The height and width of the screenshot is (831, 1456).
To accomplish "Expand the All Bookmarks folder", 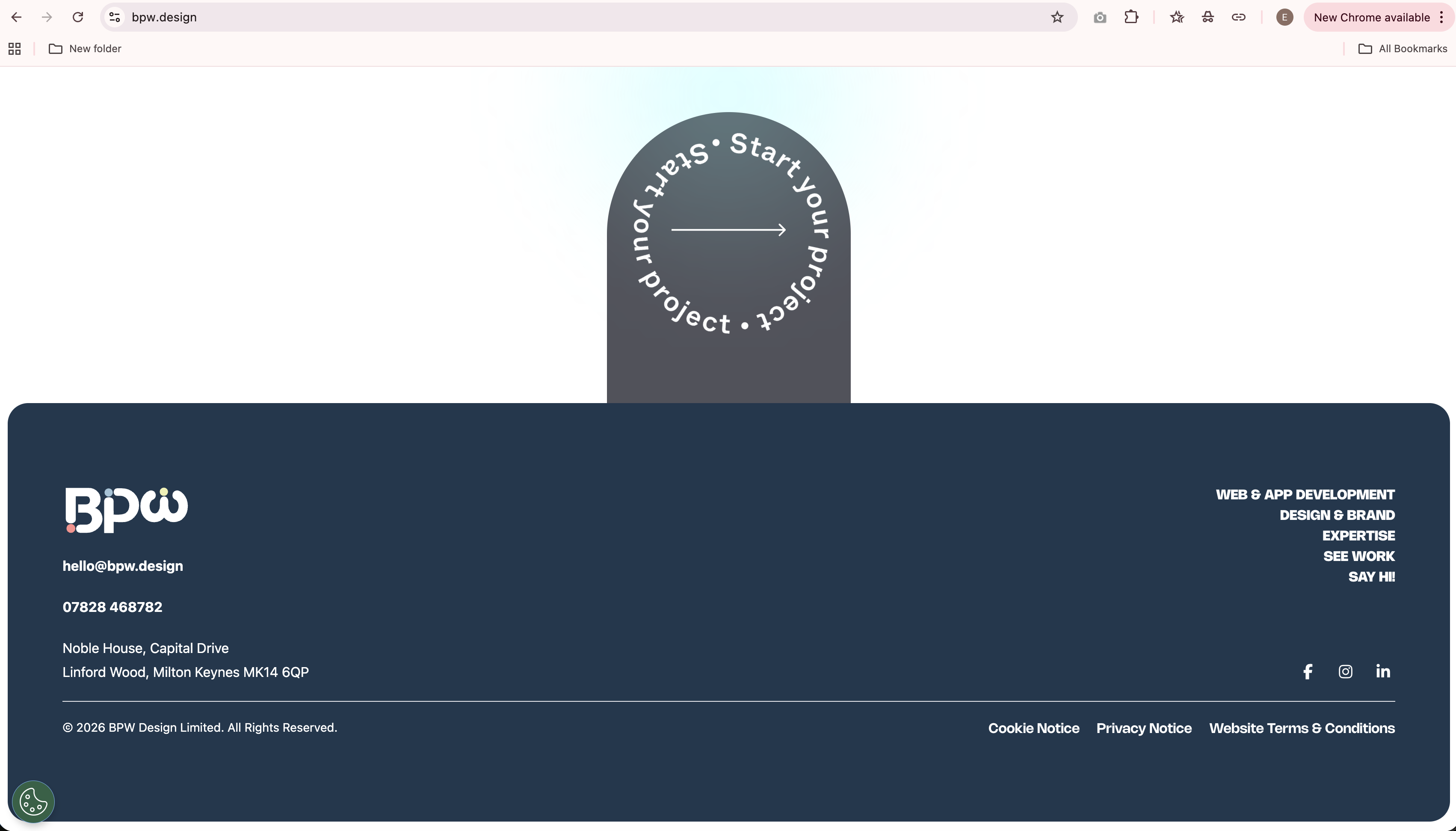I will [1403, 48].
